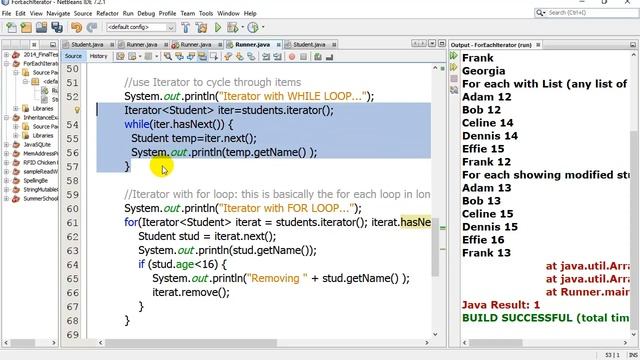Click 'BUILD SUCCESSFUL' line in Output

pos(545,318)
